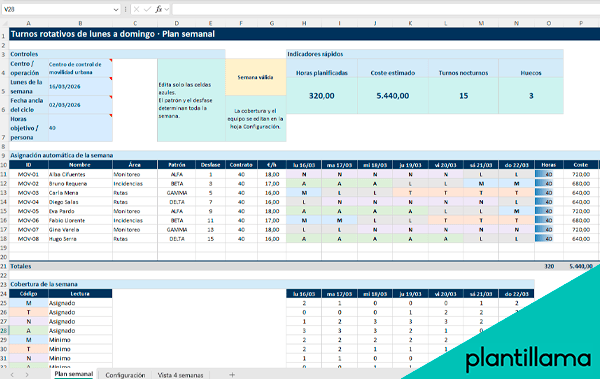This screenshot has height=379, width=600.
Task: Select the ALFA pattern cell for MOV-01
Action: tap(176, 174)
